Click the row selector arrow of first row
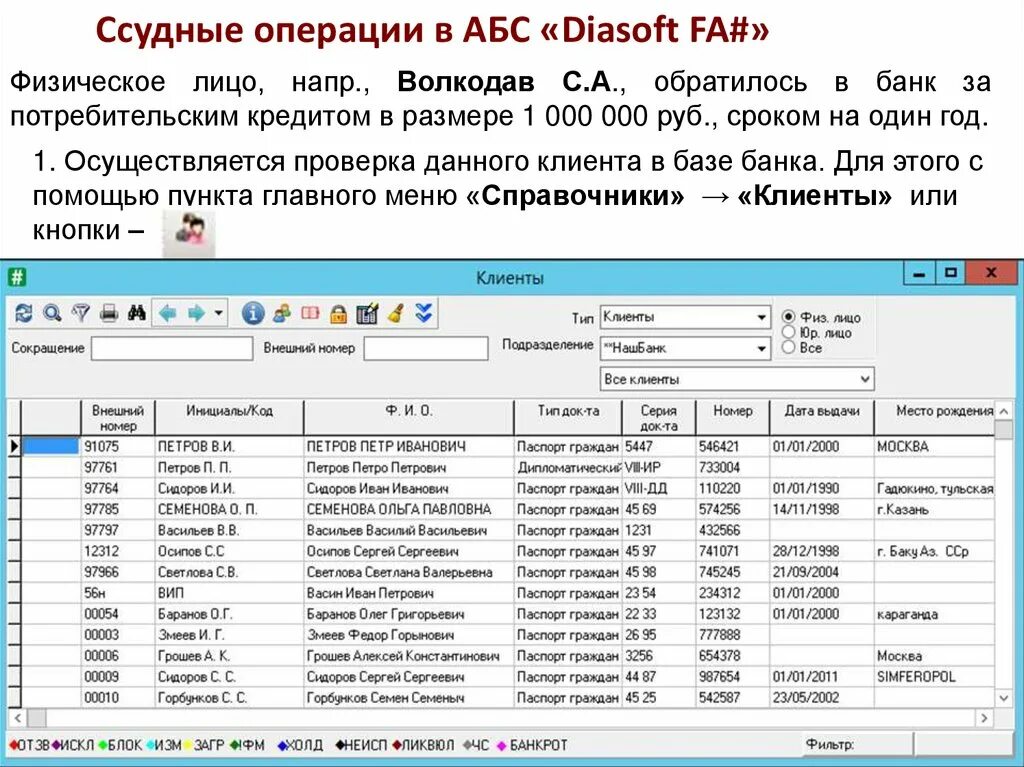1024x767 pixels. (14, 446)
